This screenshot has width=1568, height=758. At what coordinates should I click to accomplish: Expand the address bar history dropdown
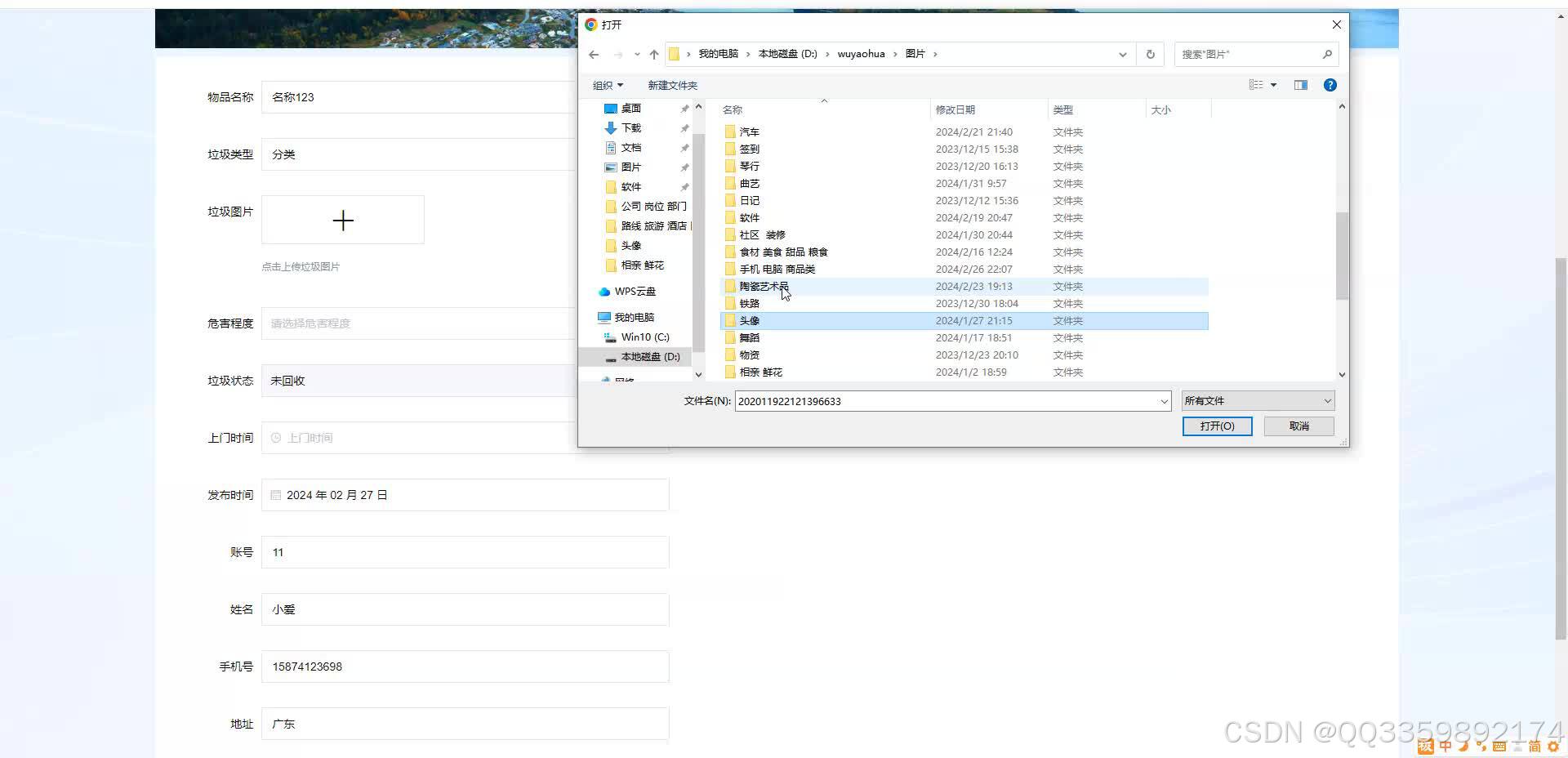coord(1122,55)
